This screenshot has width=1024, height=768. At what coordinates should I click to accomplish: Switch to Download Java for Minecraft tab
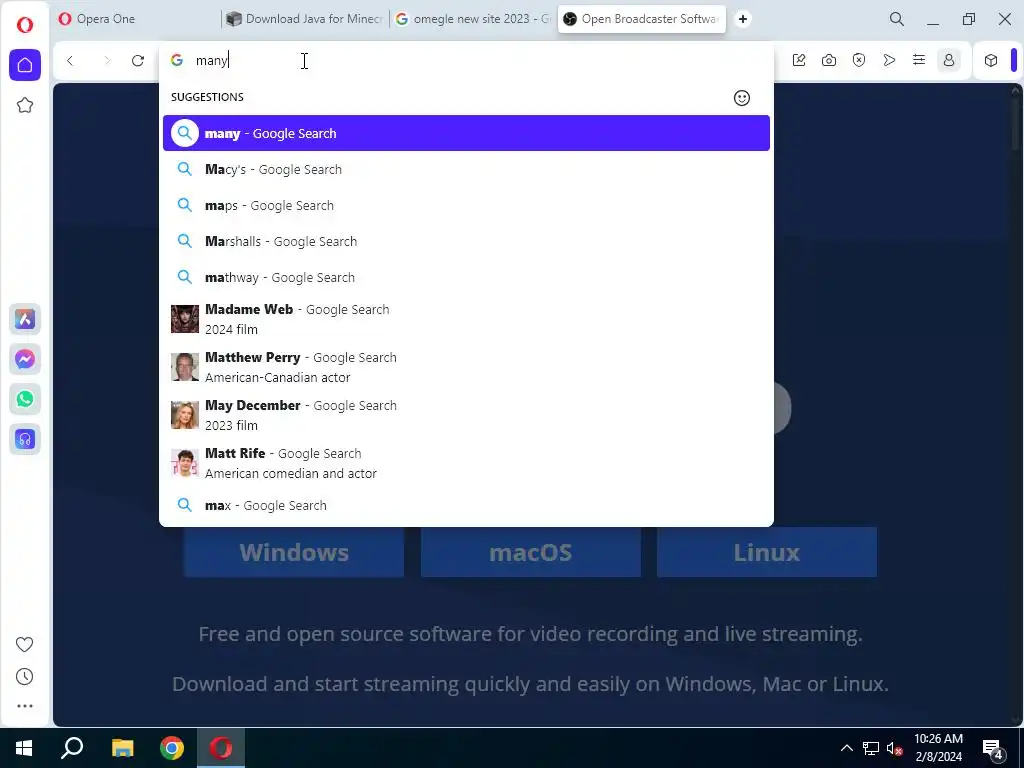(304, 19)
